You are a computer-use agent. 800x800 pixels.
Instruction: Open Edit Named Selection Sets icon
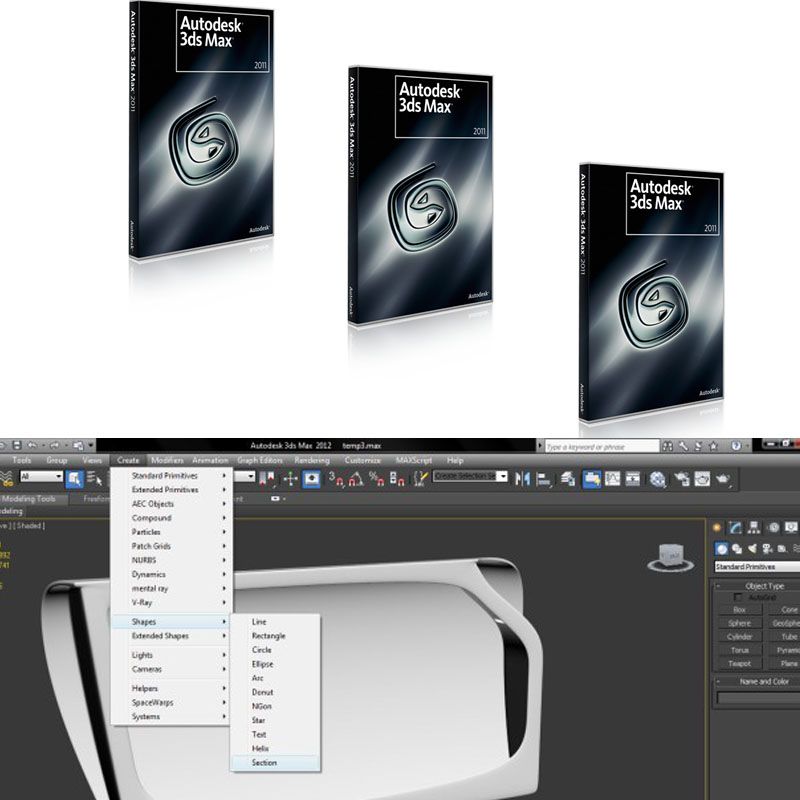click(421, 479)
